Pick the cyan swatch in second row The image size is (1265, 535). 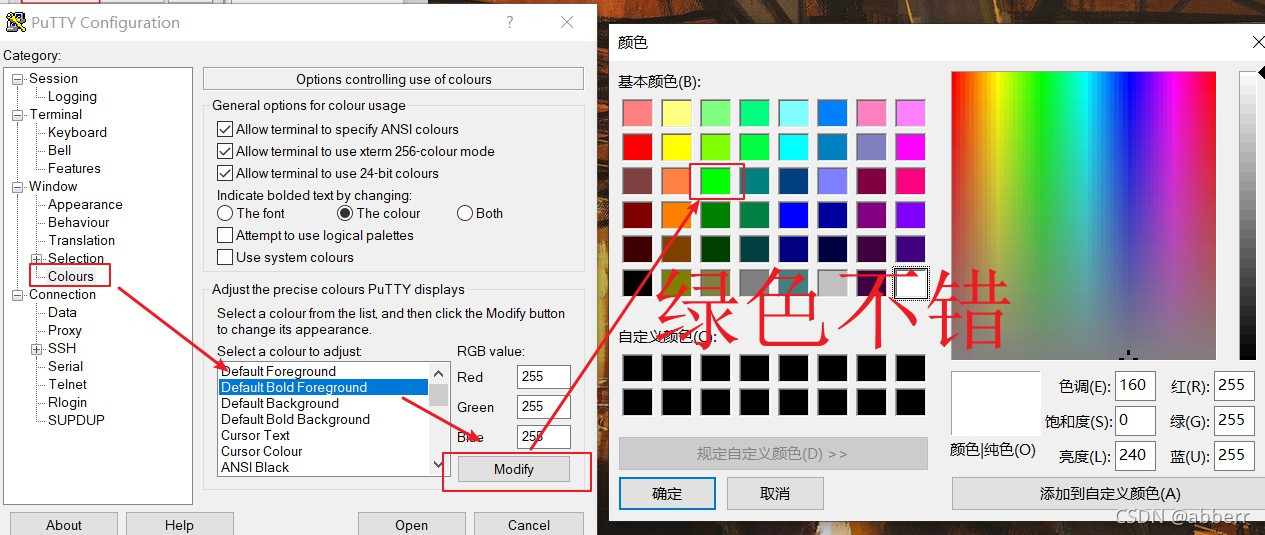[793, 147]
